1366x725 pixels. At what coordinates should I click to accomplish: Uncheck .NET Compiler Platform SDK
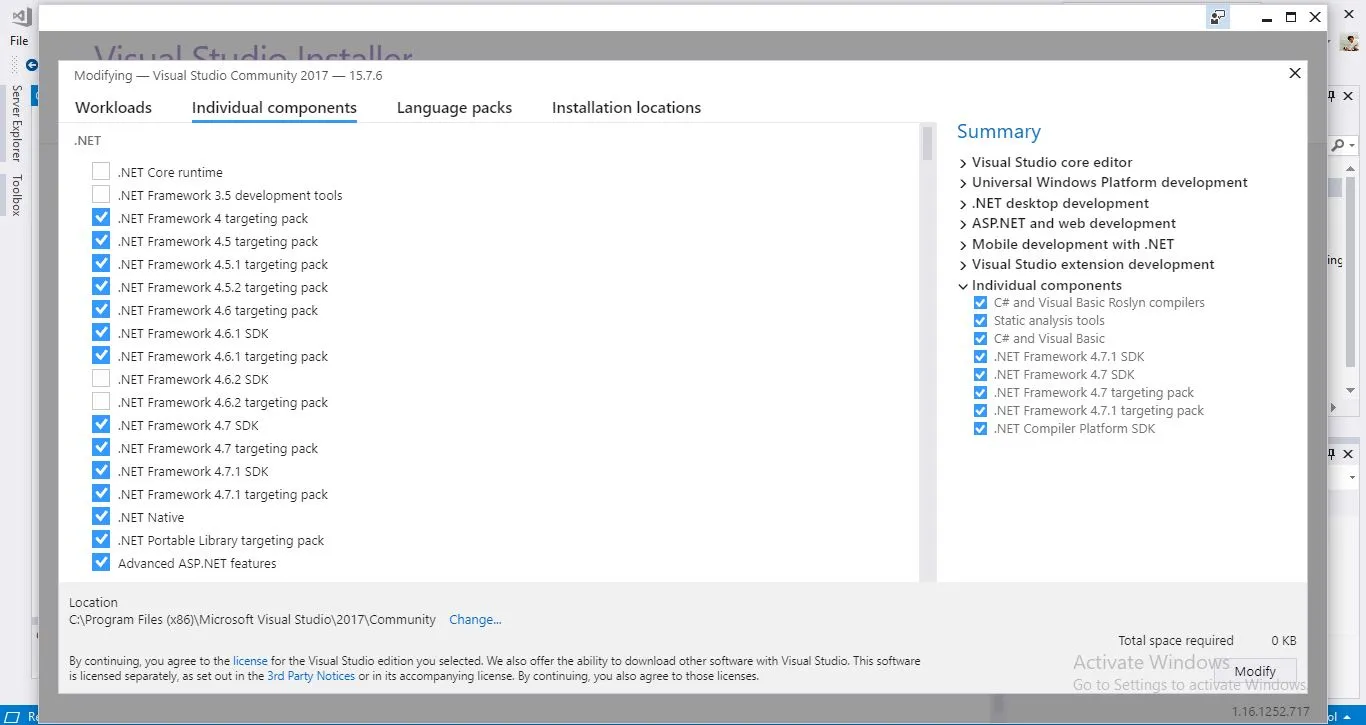[x=980, y=429]
